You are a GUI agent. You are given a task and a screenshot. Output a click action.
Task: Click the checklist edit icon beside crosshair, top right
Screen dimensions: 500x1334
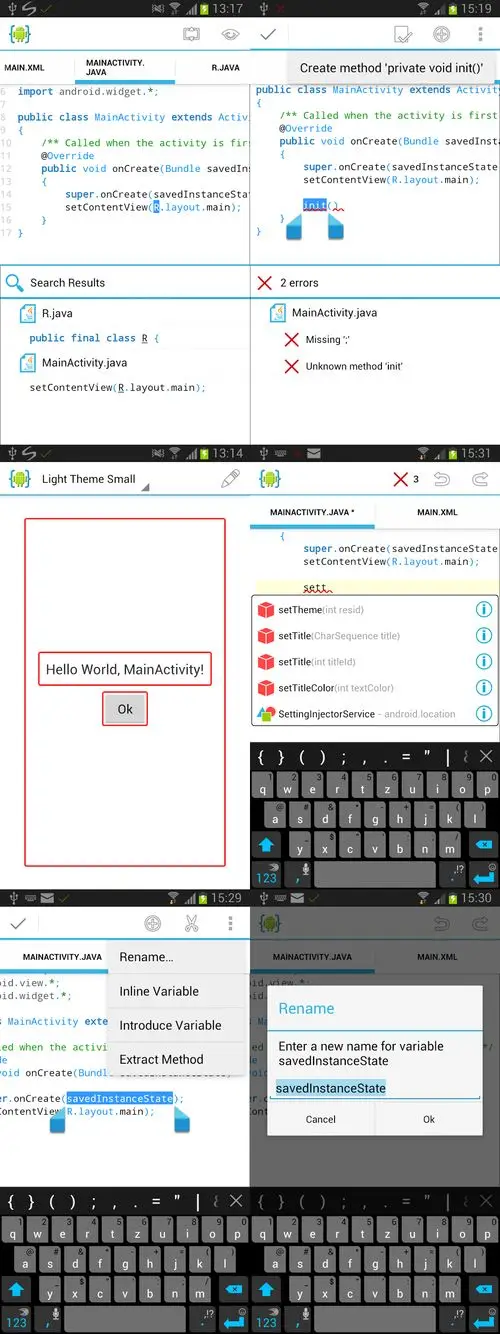[x=402, y=34]
